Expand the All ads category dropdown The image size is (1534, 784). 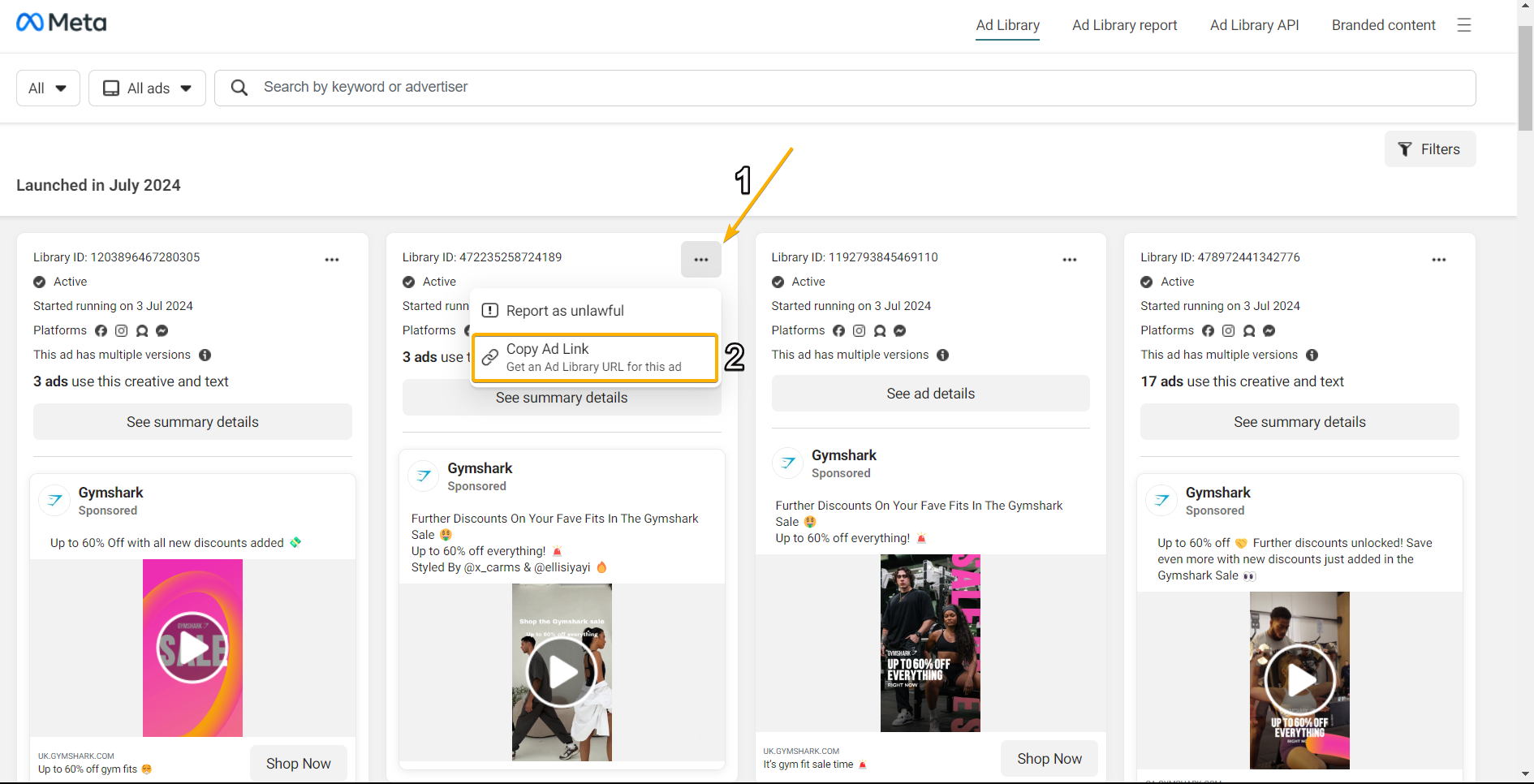tap(147, 88)
